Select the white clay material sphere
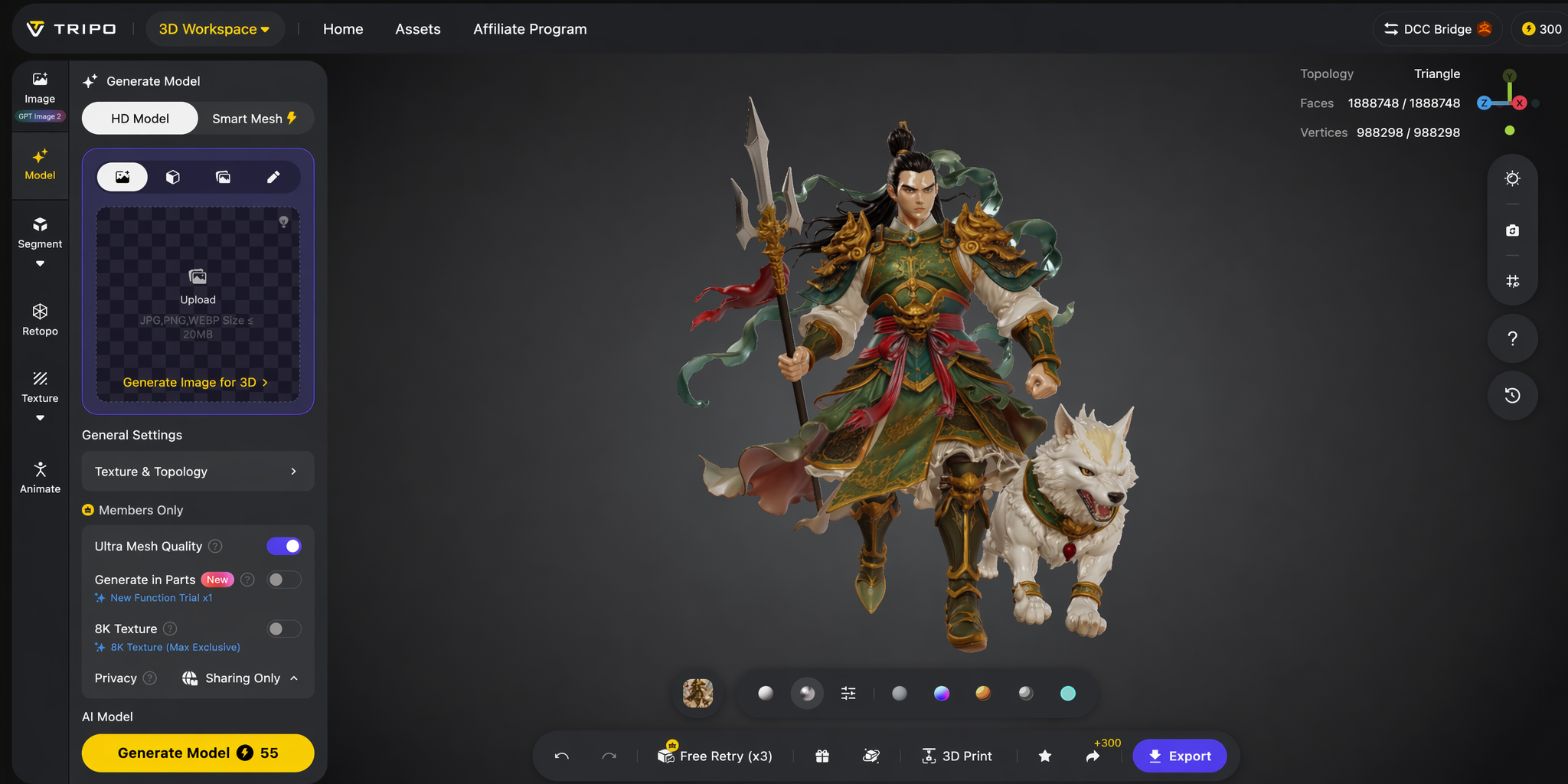Image resolution: width=1568 pixels, height=784 pixels. 766,693
